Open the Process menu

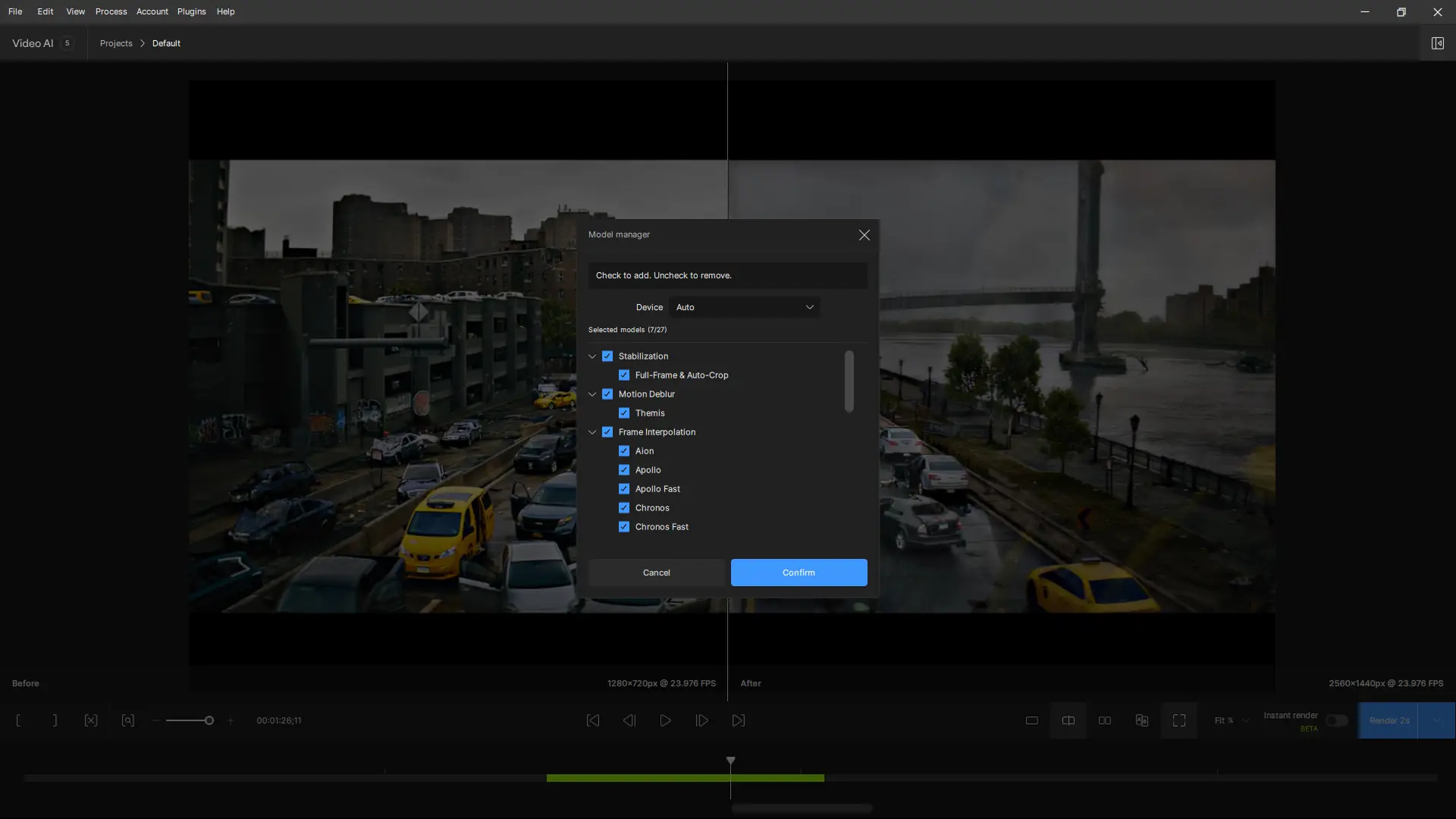(111, 11)
